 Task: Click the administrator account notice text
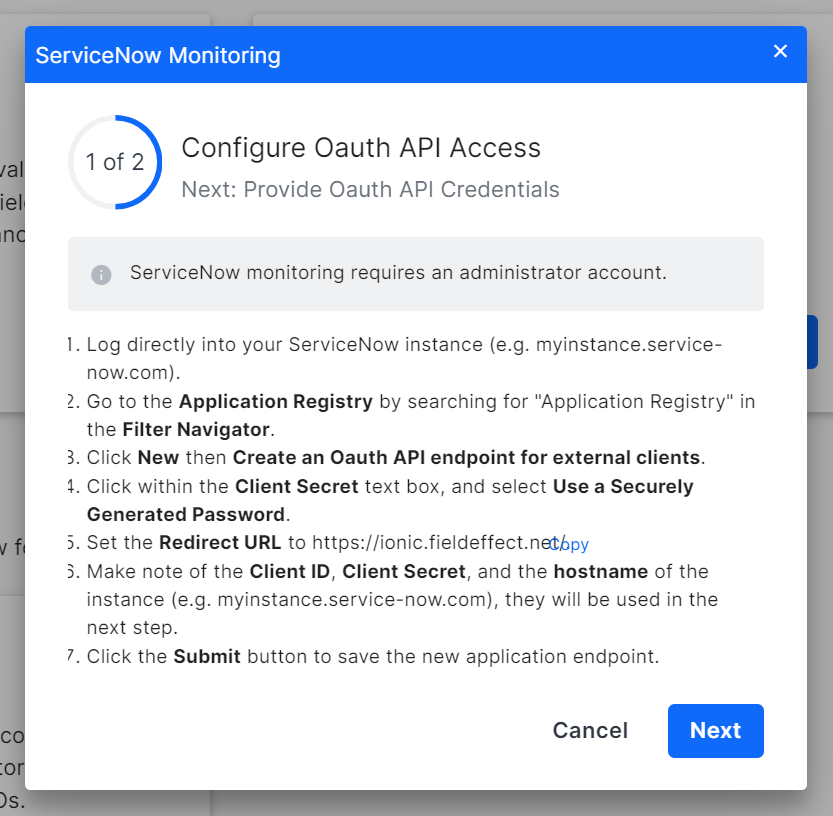[x=398, y=273]
